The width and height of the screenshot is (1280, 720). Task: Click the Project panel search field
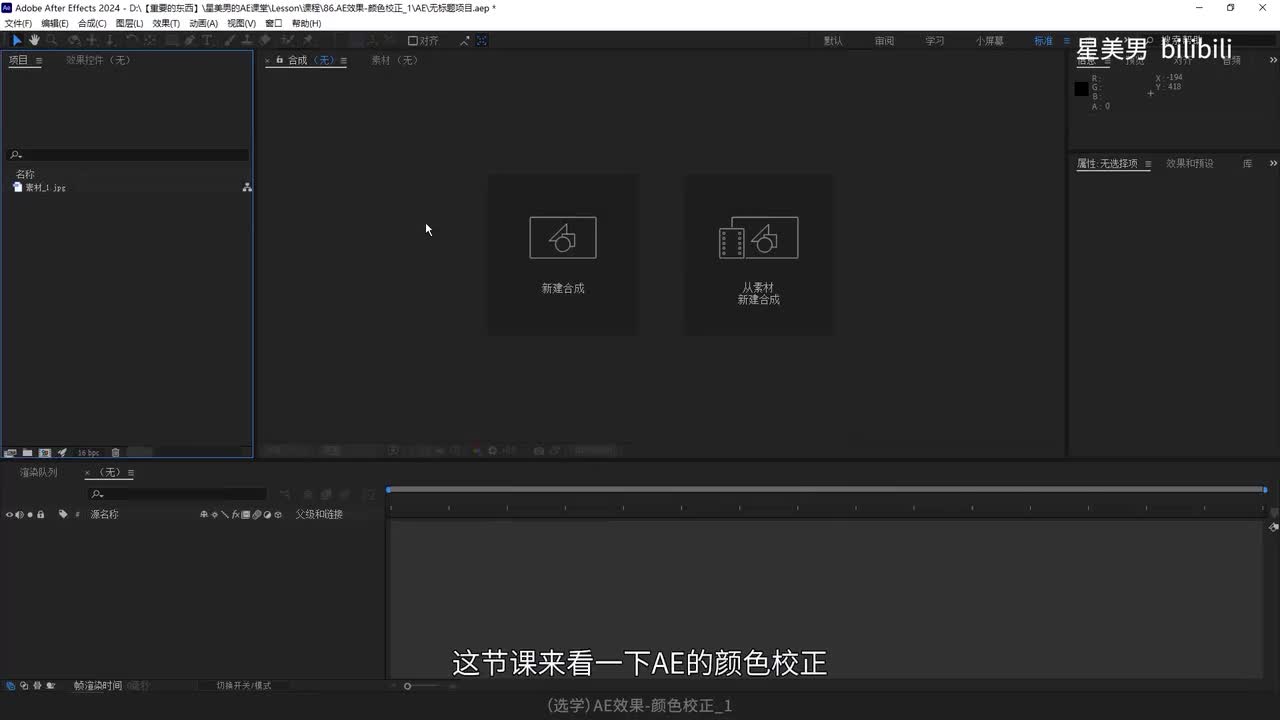128,155
